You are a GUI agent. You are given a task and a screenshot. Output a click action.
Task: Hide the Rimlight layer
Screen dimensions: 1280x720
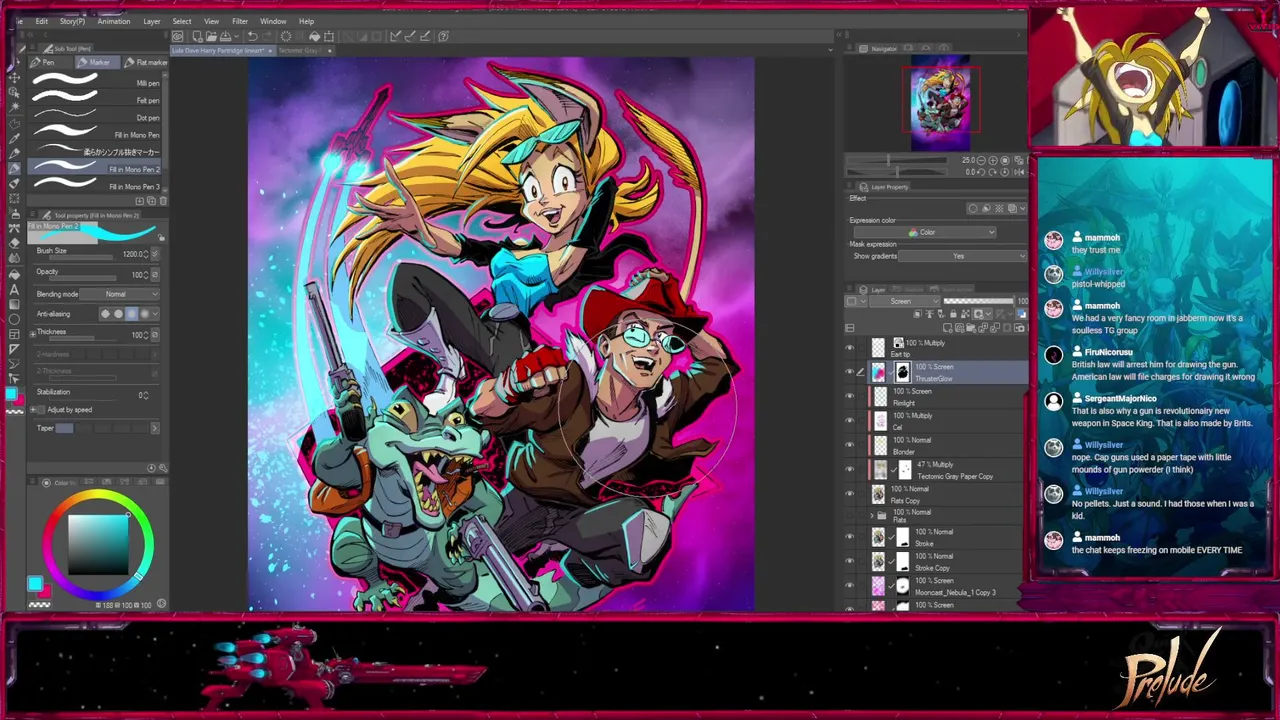click(x=850, y=396)
